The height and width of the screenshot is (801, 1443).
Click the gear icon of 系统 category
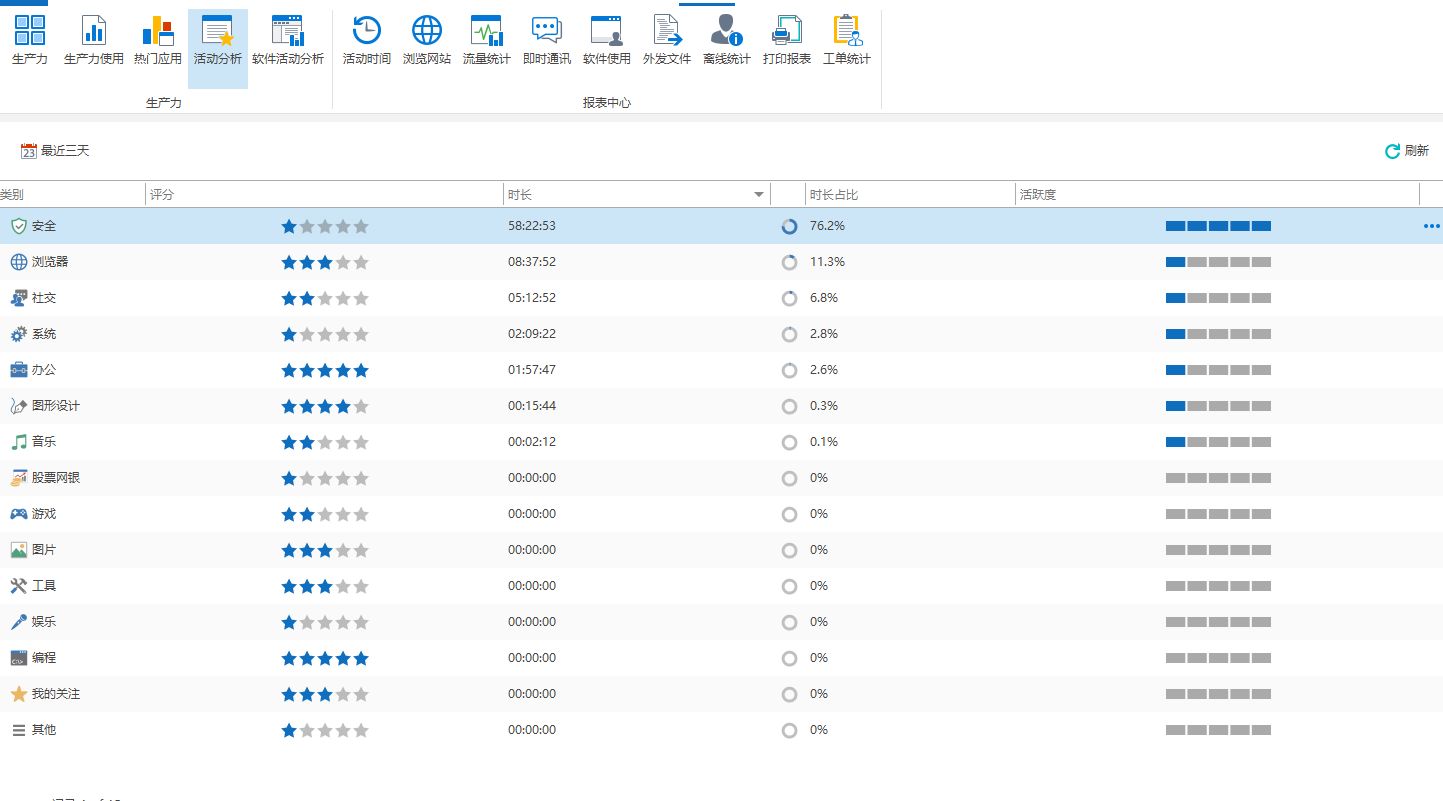point(19,334)
